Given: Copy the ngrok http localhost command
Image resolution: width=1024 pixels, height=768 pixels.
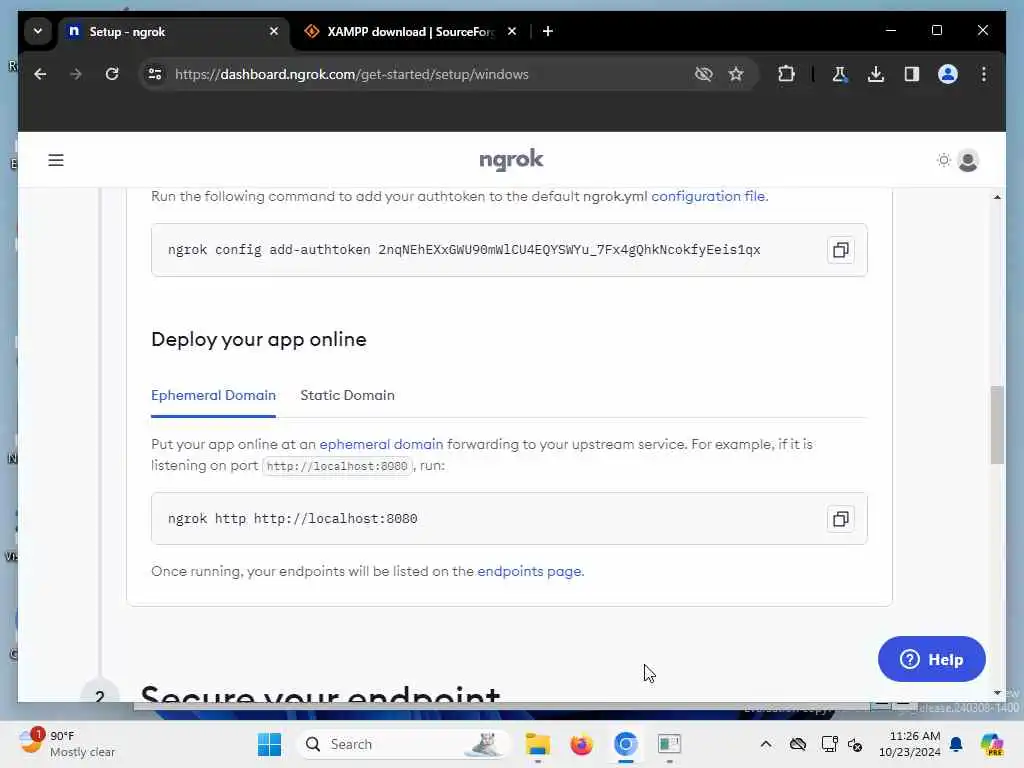Looking at the screenshot, I should [x=840, y=519].
